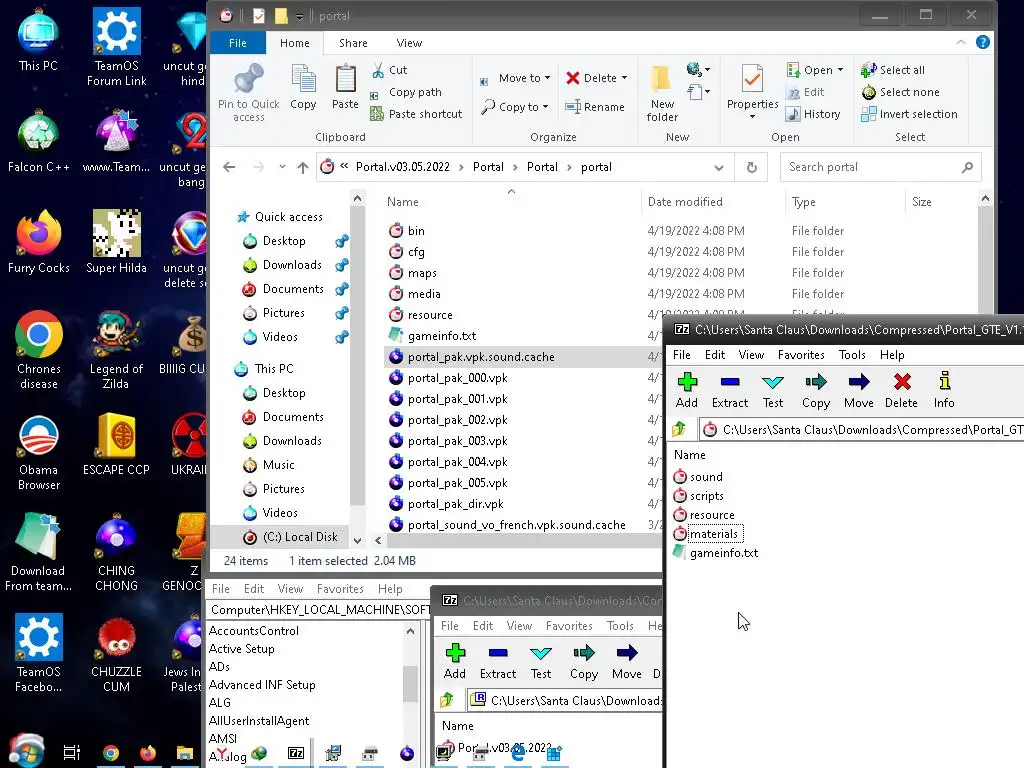This screenshot has width=1024, height=768.
Task: Click Paste shortcut in Explorer ribbon
Action: point(417,114)
